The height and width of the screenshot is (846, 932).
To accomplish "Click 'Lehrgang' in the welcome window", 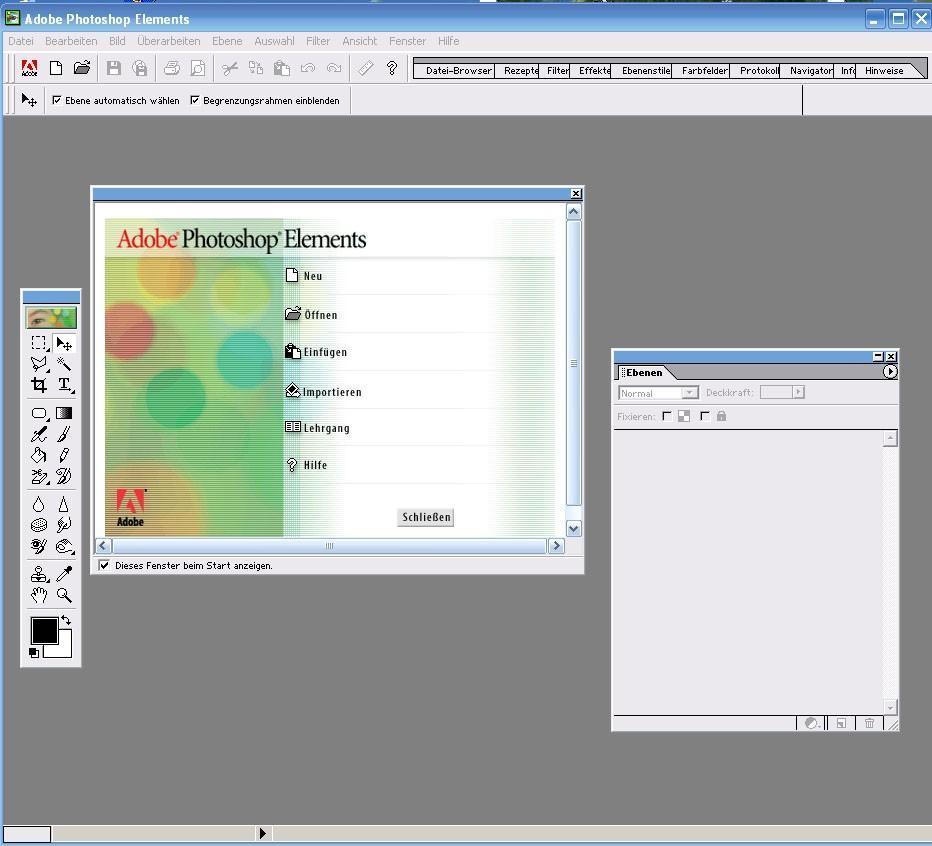I will tap(326, 428).
